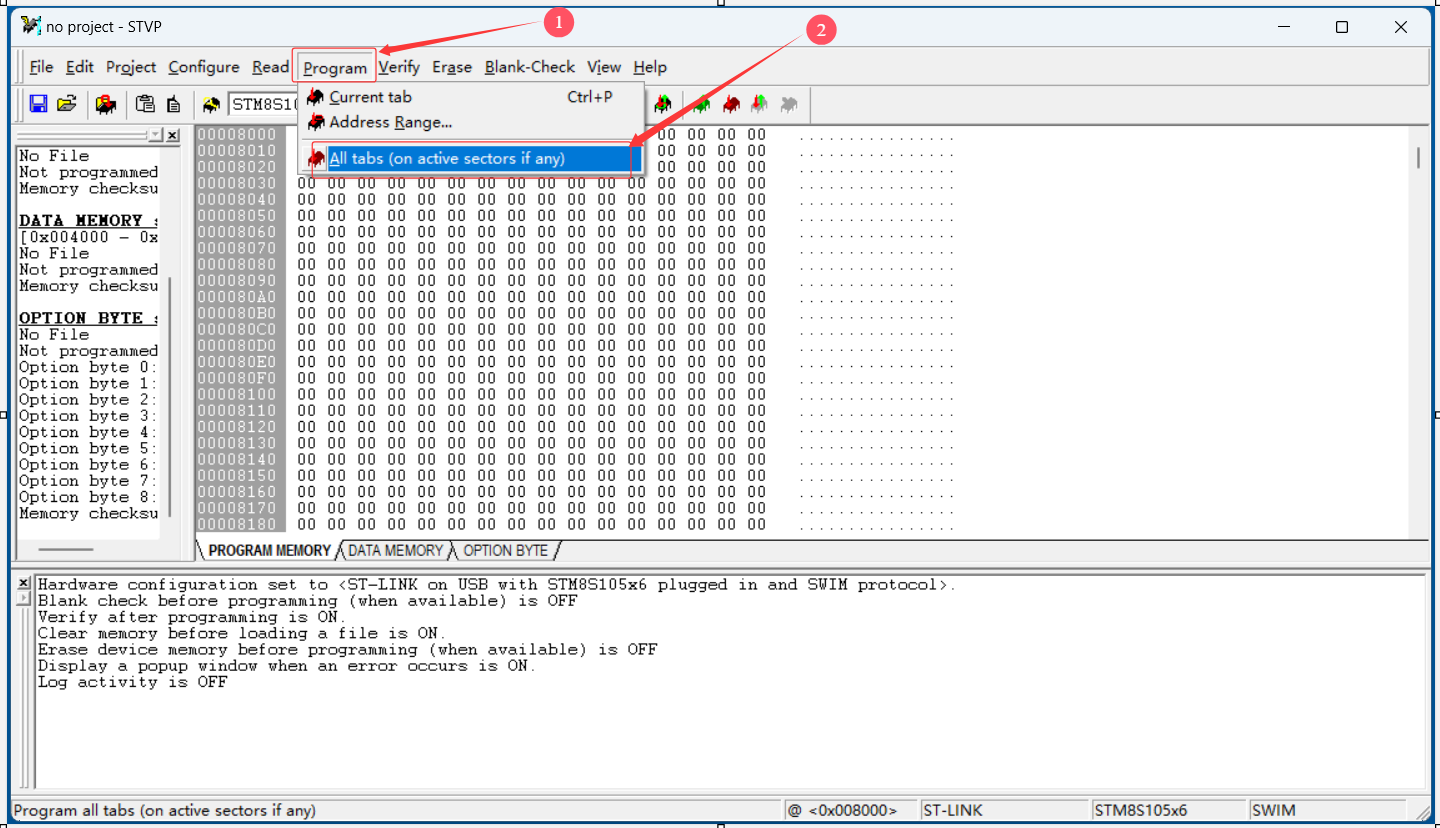The width and height of the screenshot is (1440, 828).
Task: Click the clipboard icon in the toolbar
Action: coord(146,104)
